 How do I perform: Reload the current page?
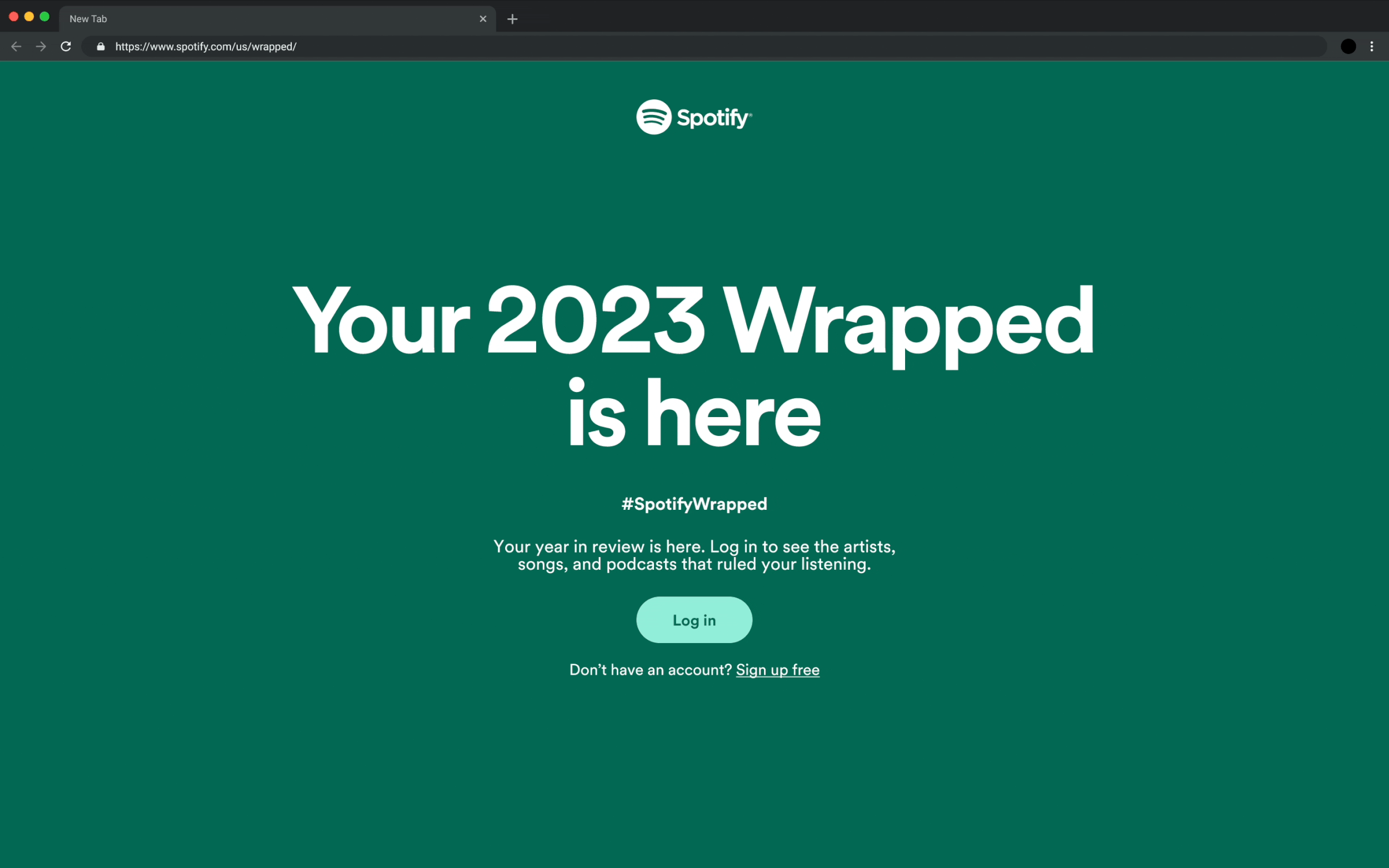(66, 47)
